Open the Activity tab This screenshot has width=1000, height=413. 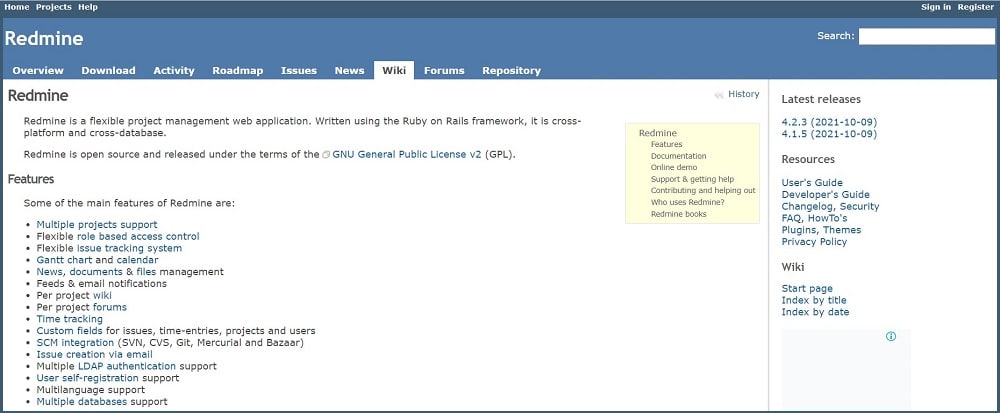click(x=173, y=71)
